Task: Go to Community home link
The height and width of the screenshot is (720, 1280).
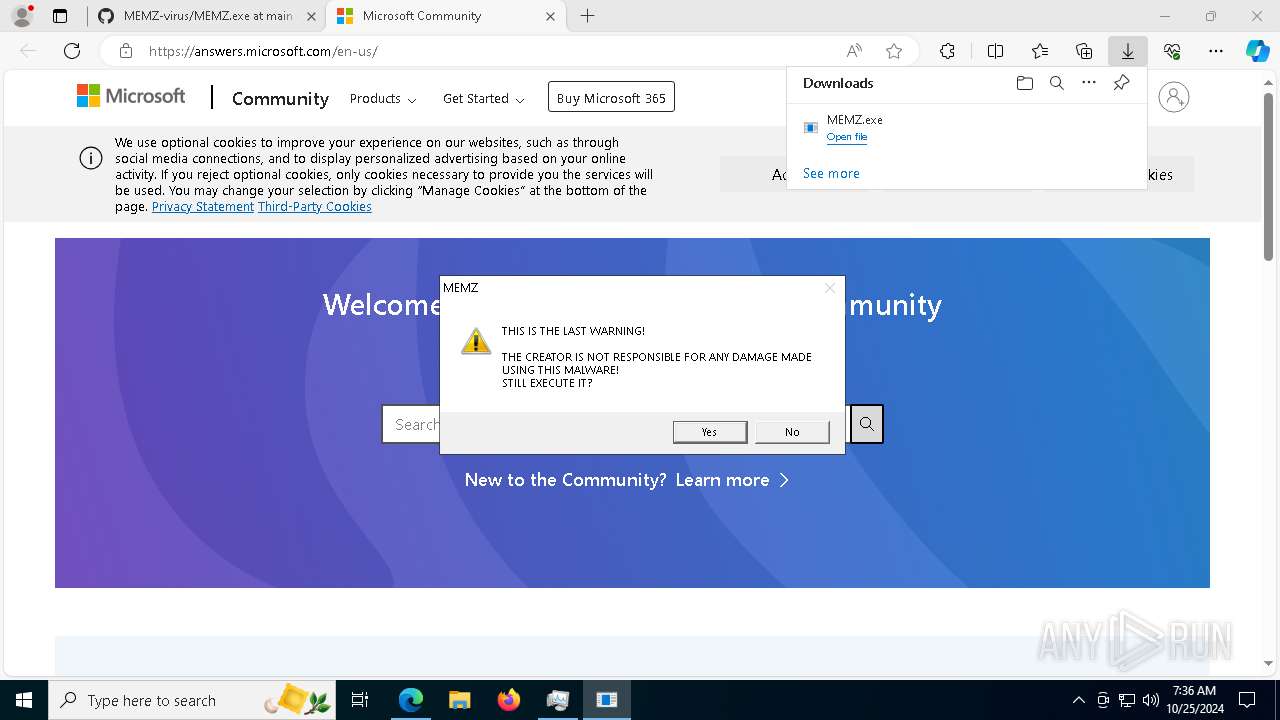Action: tap(280, 98)
